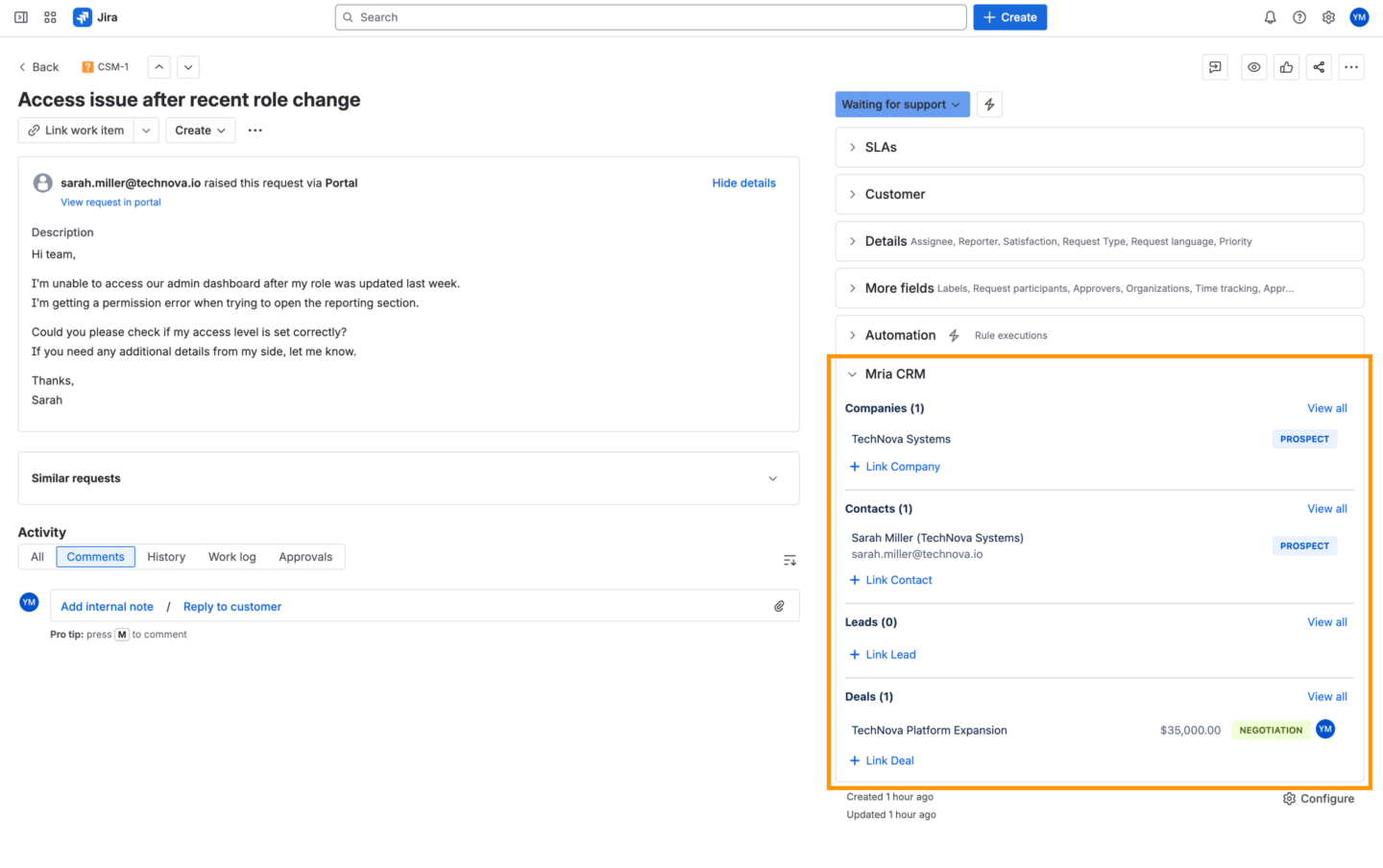
Task: Click the lightning bolt actions icon
Action: click(x=989, y=105)
